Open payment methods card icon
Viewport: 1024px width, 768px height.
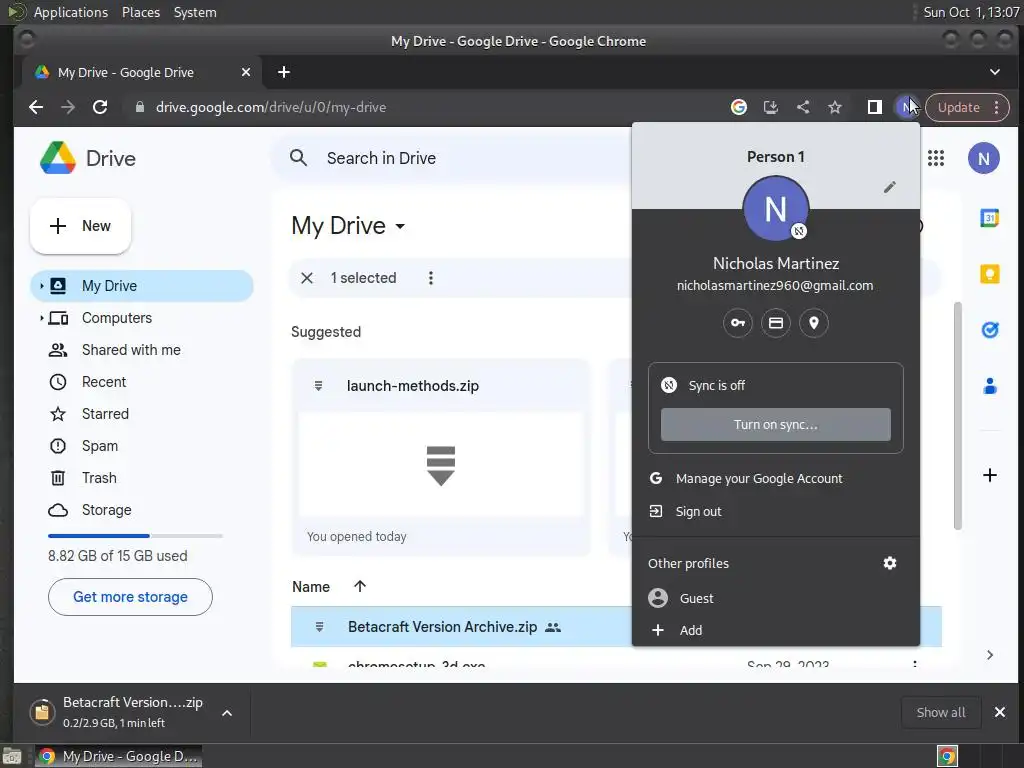click(776, 323)
